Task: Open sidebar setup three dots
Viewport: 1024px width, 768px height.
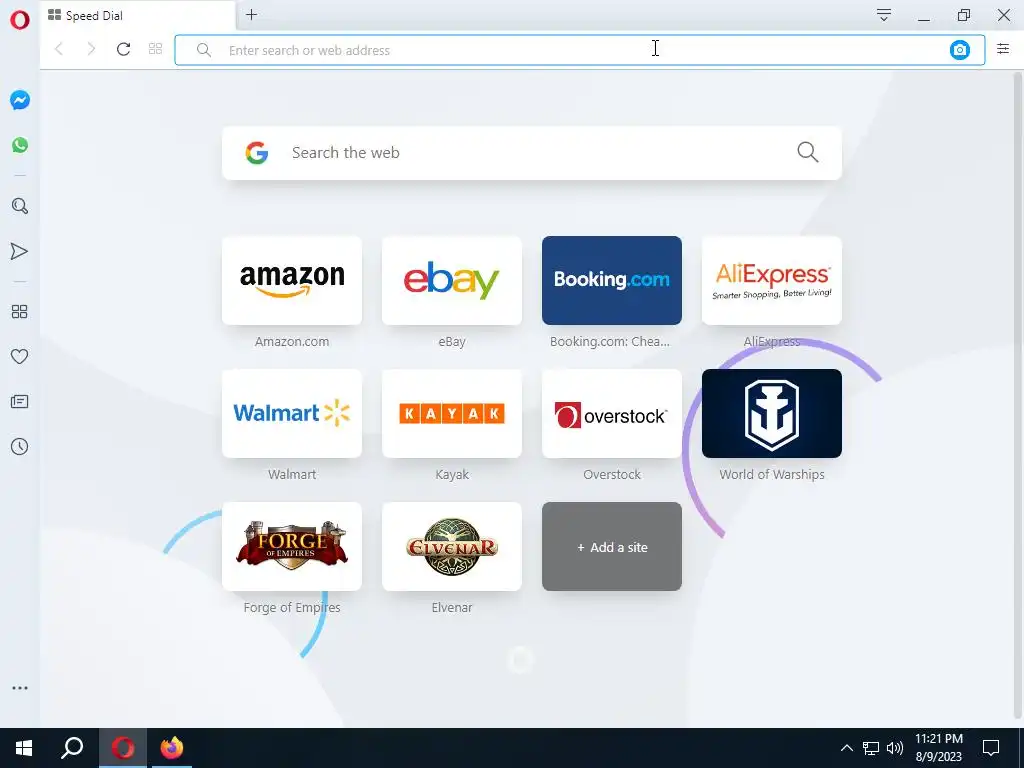Action: coord(20,688)
